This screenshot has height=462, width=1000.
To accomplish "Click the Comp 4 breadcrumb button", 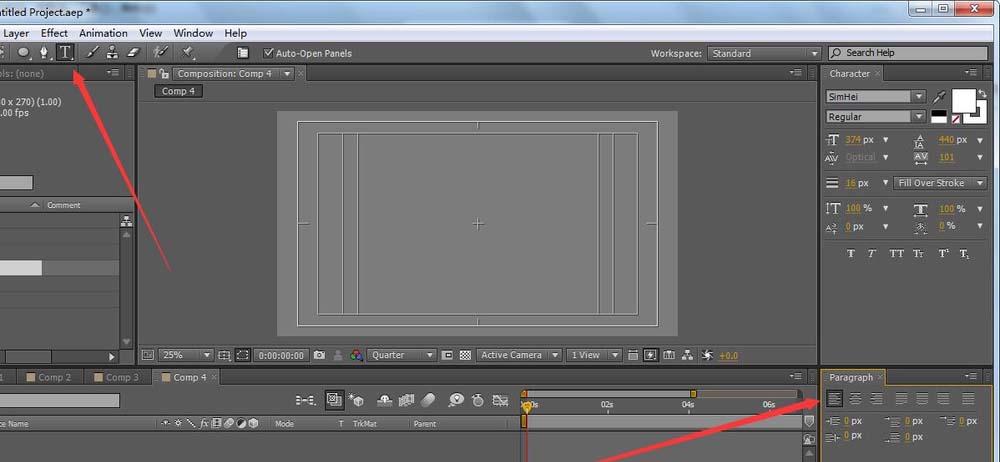I will click(179, 91).
